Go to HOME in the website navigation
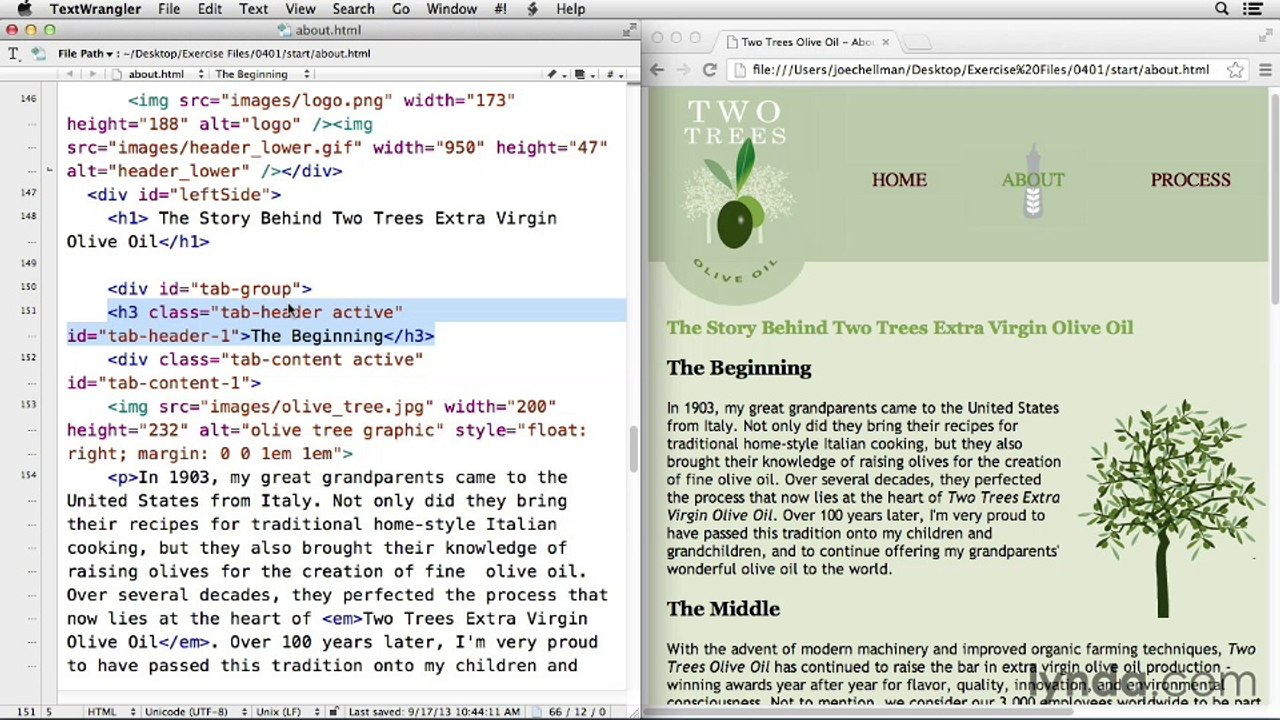The height and width of the screenshot is (720, 1280). point(899,180)
